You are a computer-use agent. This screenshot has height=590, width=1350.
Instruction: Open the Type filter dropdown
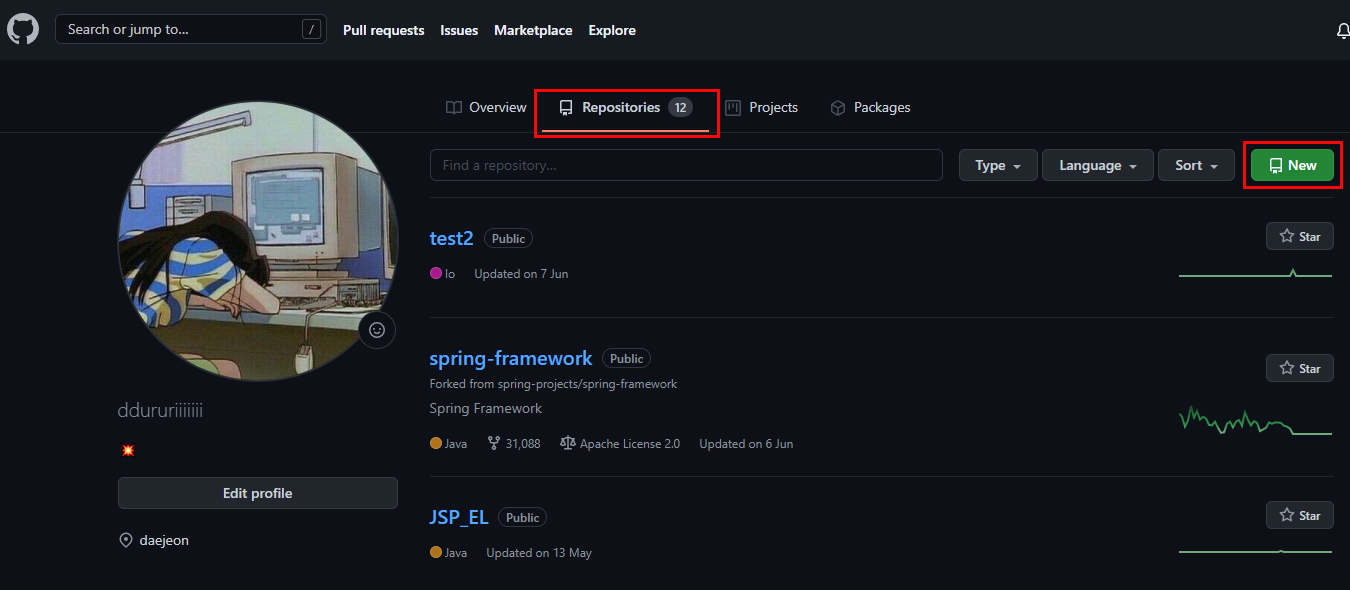pyautogui.click(x=998, y=165)
